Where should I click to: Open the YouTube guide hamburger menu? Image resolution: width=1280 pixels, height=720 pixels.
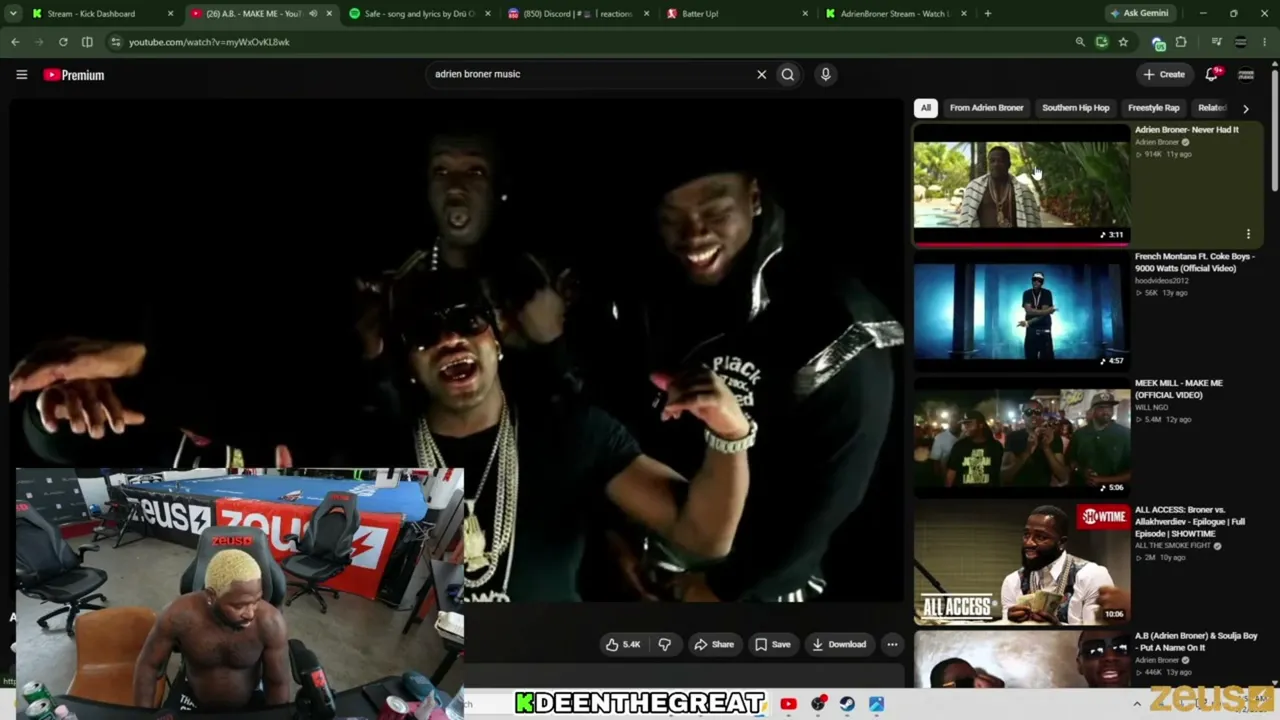(x=21, y=74)
